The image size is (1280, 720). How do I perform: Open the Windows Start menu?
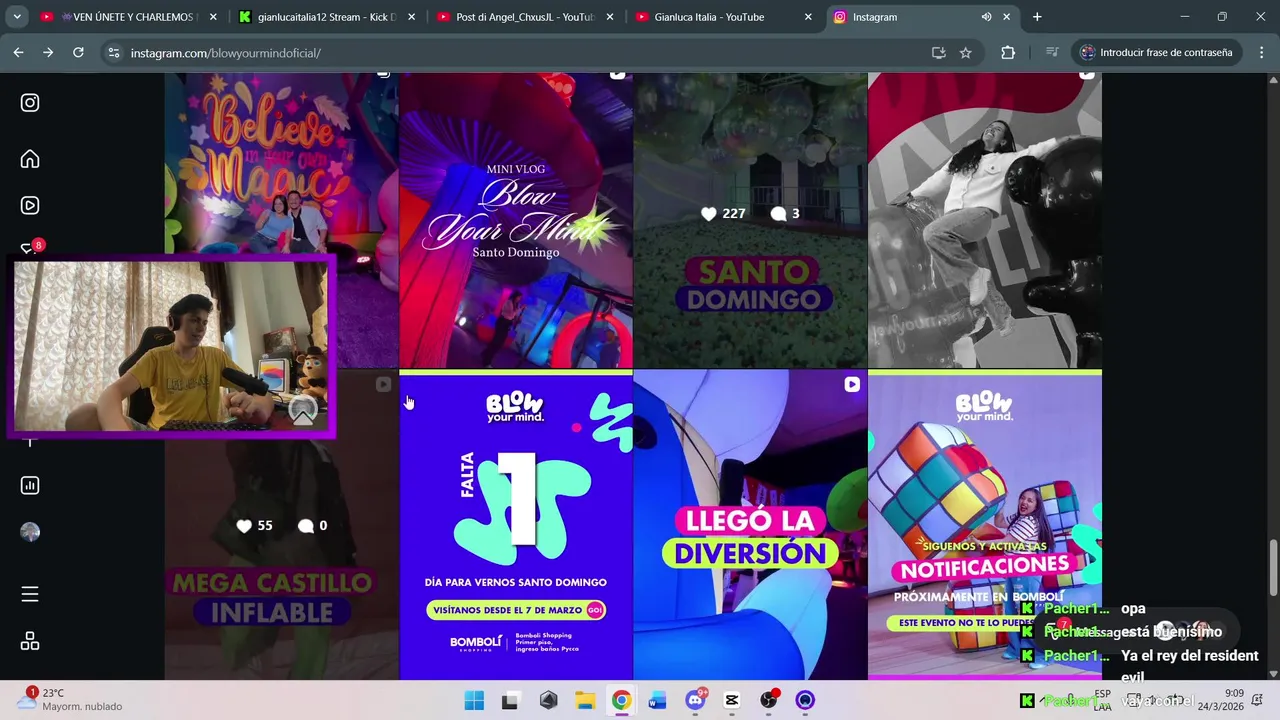[474, 700]
